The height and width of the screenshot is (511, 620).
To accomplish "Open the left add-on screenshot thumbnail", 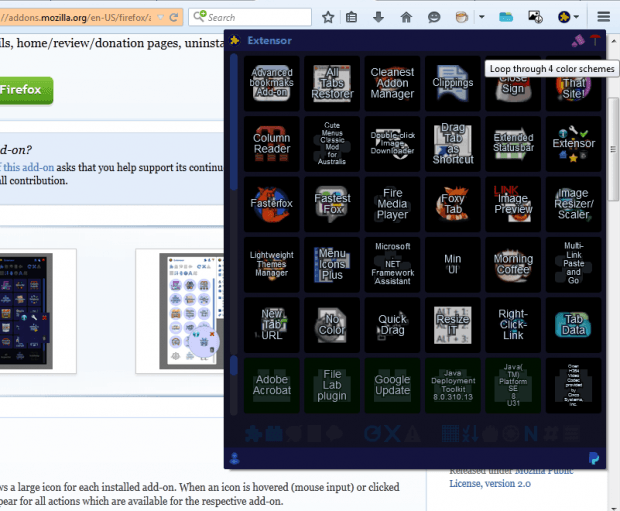I will pos(26,311).
